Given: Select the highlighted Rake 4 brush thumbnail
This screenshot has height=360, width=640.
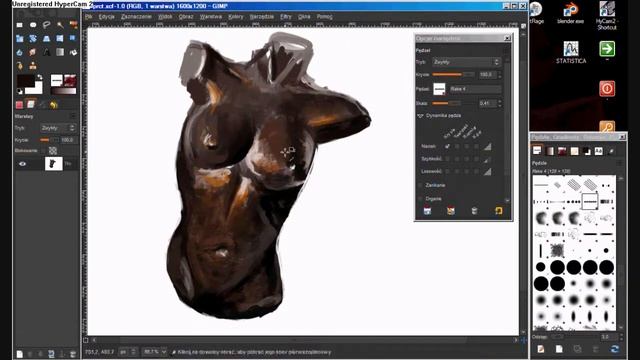Looking at the screenshot, I should (x=590, y=202).
